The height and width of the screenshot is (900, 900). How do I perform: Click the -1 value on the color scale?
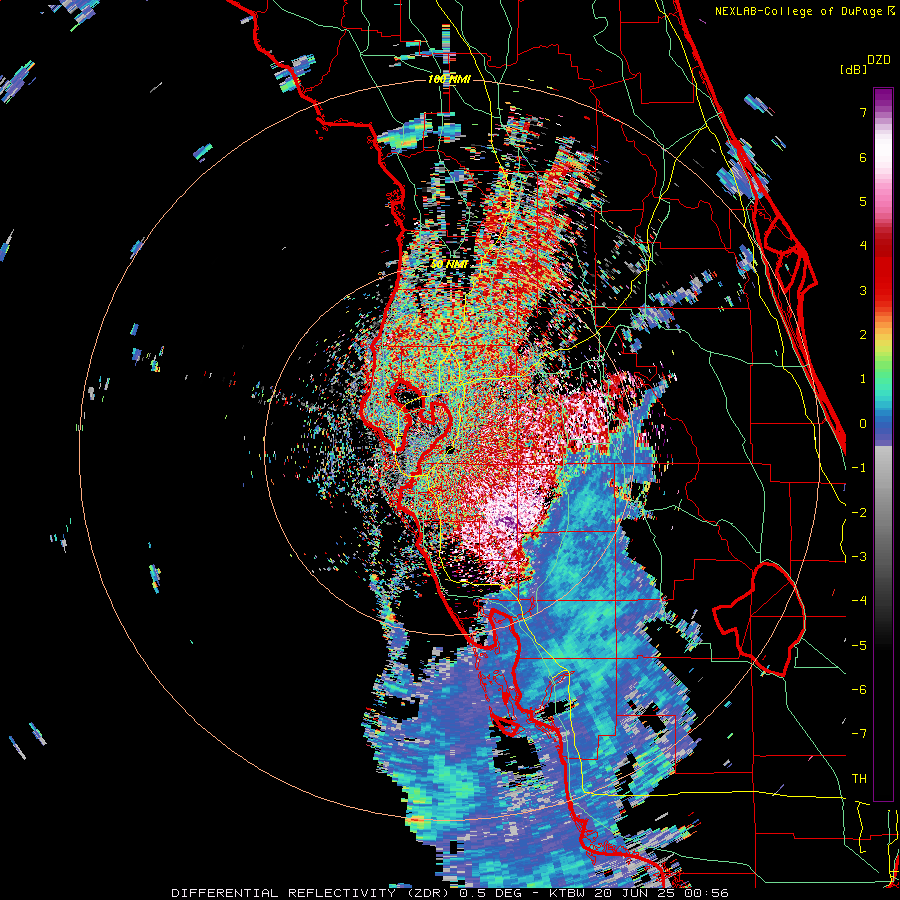pos(859,468)
